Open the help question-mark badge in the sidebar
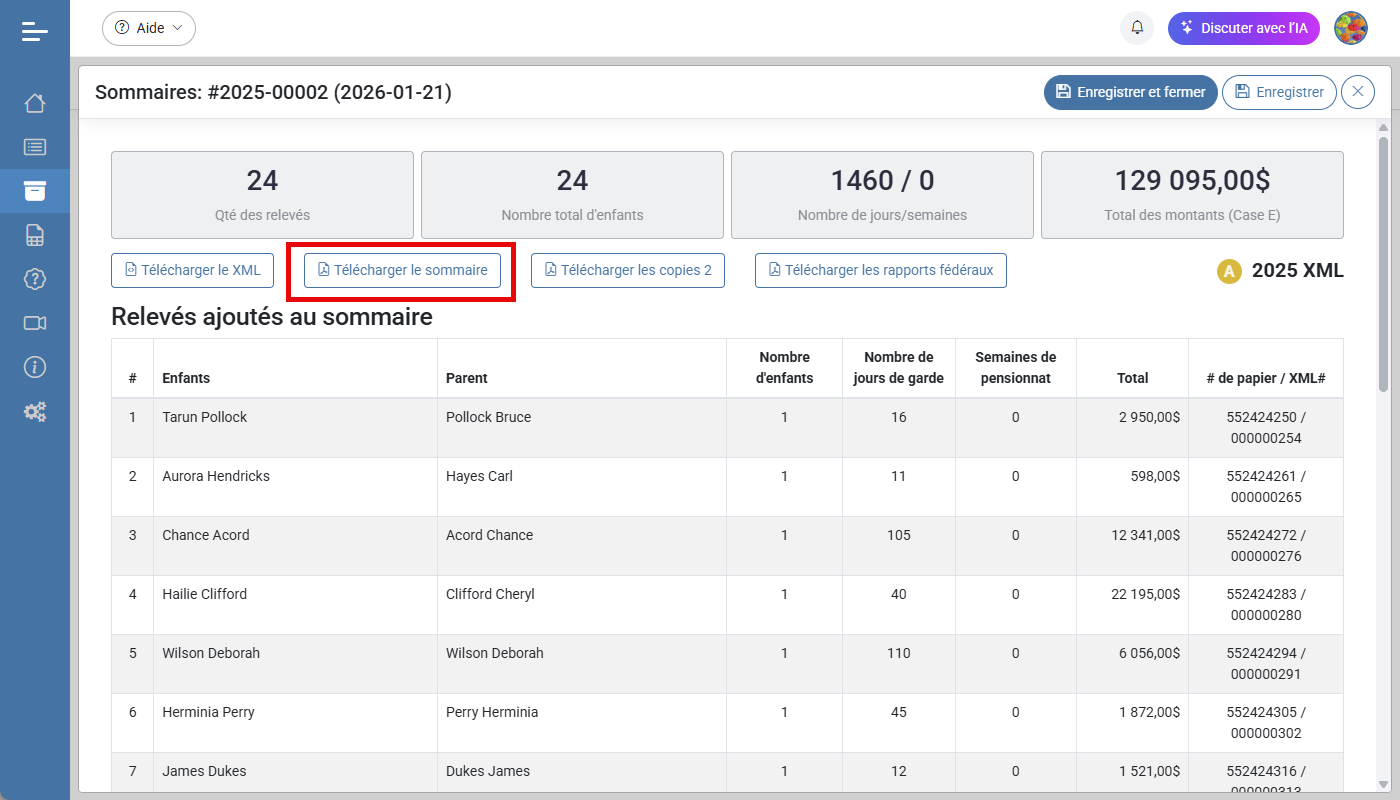 pyautogui.click(x=34, y=279)
